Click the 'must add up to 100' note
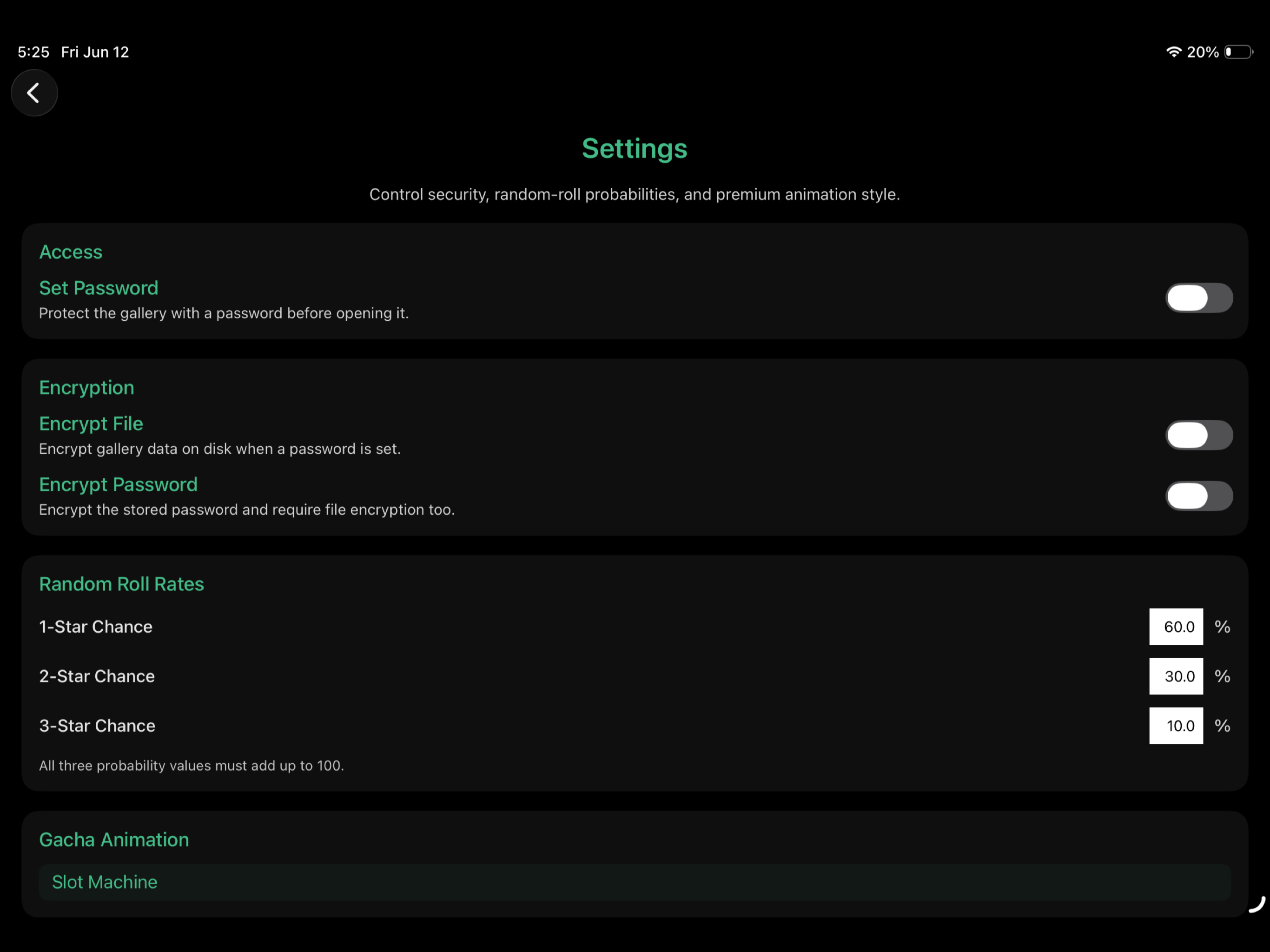Viewport: 1270px width, 952px height. 191,766
